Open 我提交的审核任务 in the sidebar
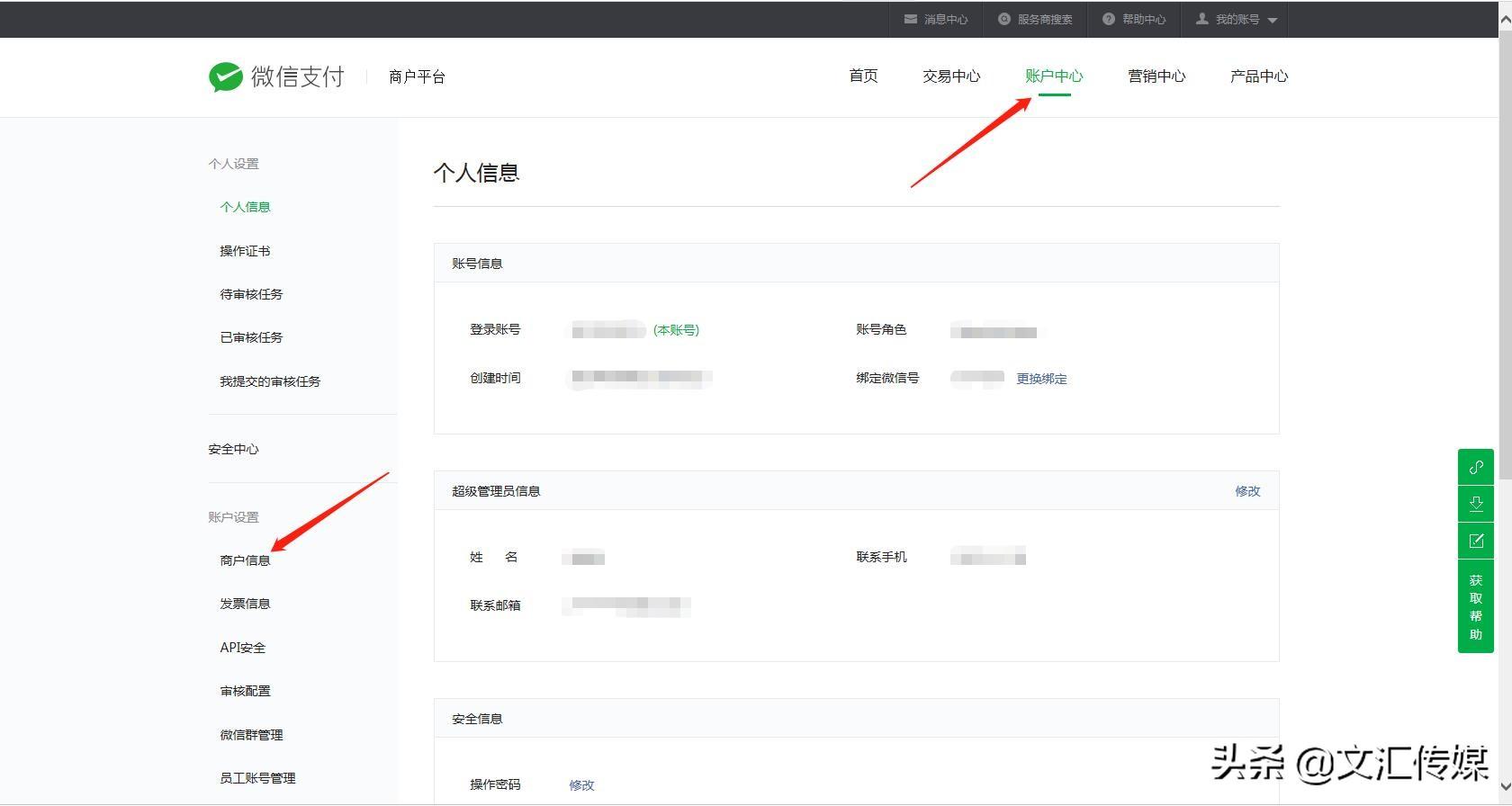 coord(270,381)
